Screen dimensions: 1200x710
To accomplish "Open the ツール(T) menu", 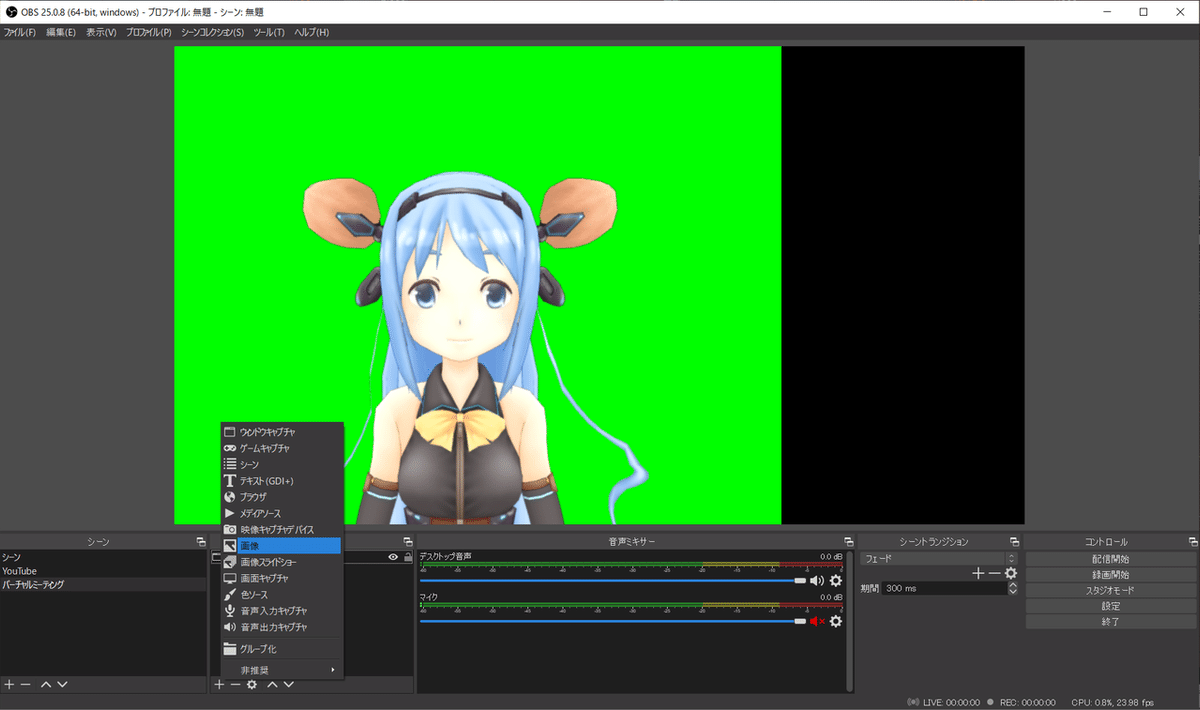I will tap(269, 32).
